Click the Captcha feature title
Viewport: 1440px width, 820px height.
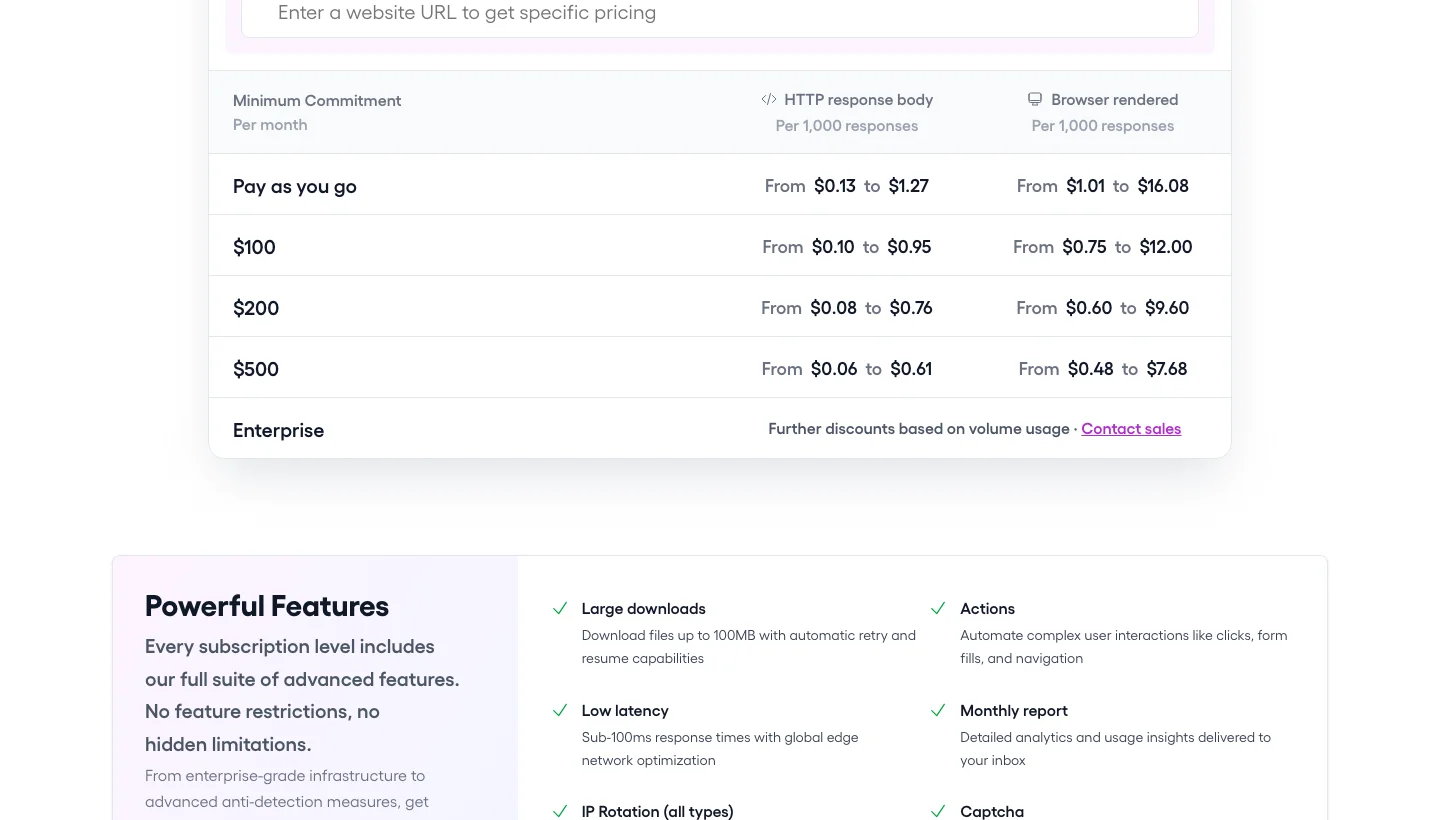pos(992,811)
